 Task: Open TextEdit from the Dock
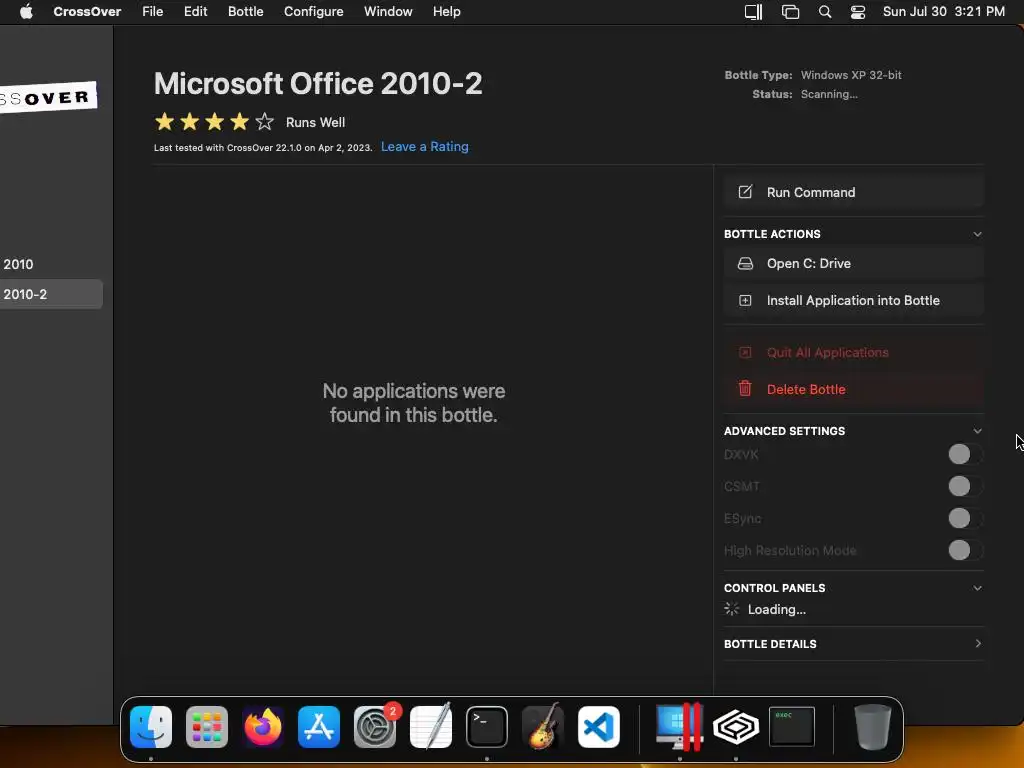[x=431, y=727]
